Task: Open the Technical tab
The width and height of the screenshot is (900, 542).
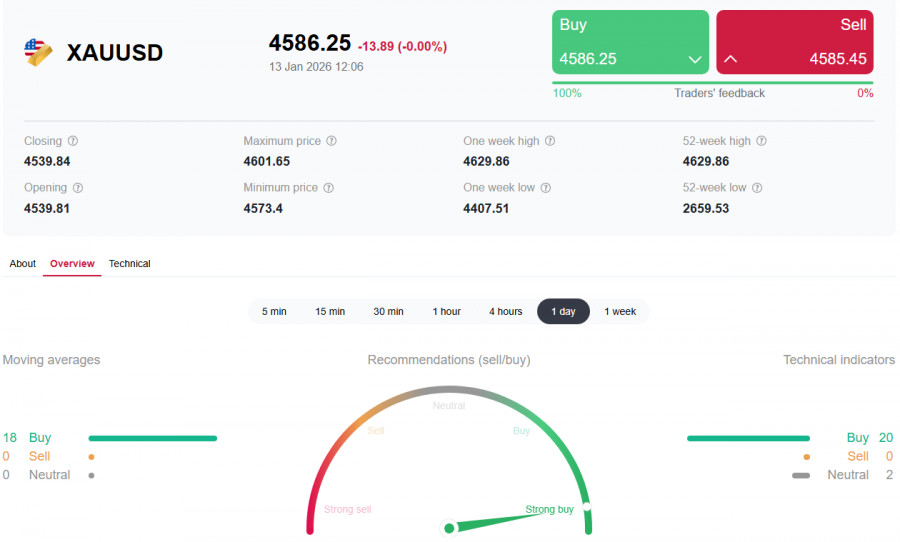Action: coord(130,264)
